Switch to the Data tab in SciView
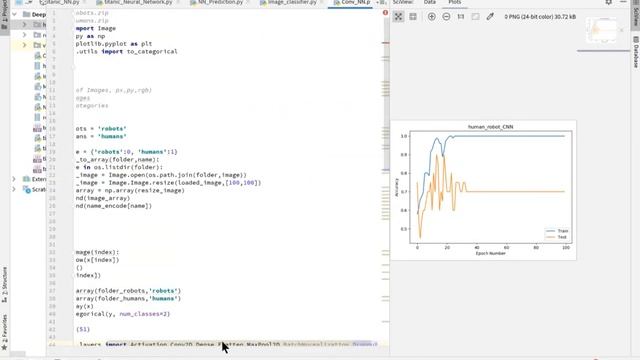This screenshot has width=640, height=360. [429, 2]
